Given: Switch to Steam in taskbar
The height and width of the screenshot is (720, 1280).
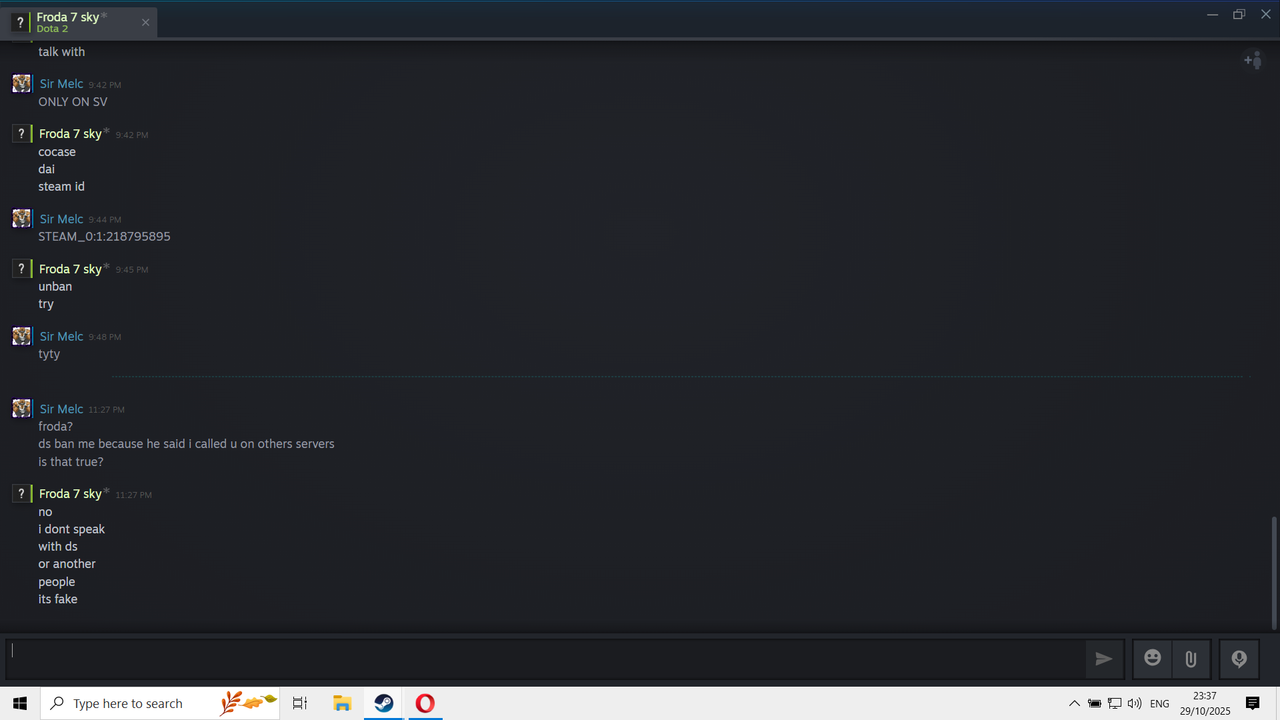Looking at the screenshot, I should tap(384, 703).
